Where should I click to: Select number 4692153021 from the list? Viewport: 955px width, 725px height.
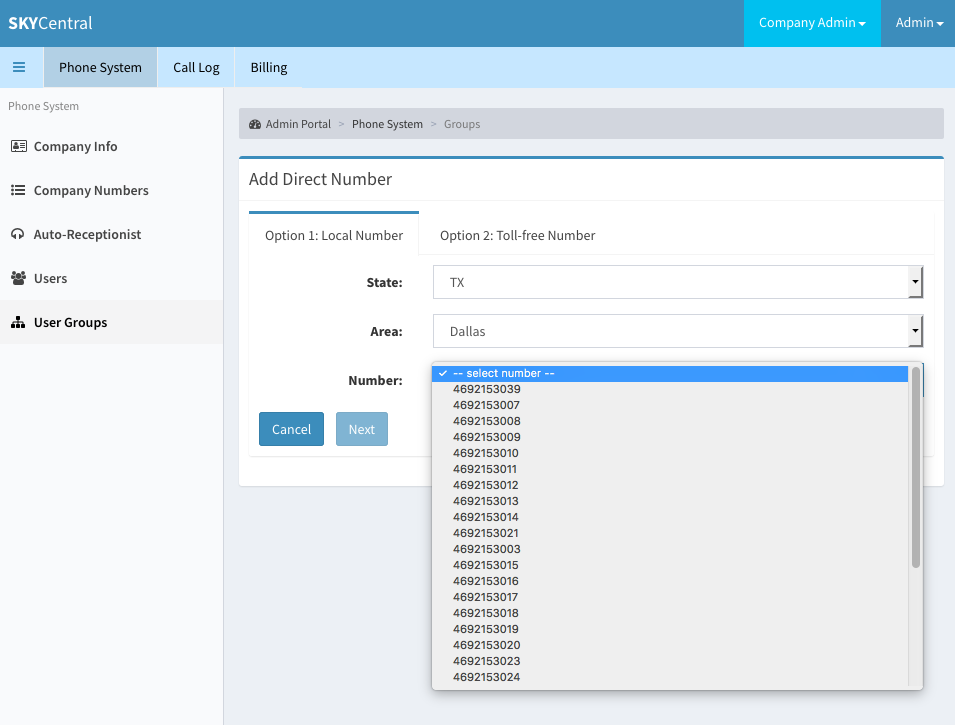[x=670, y=533]
